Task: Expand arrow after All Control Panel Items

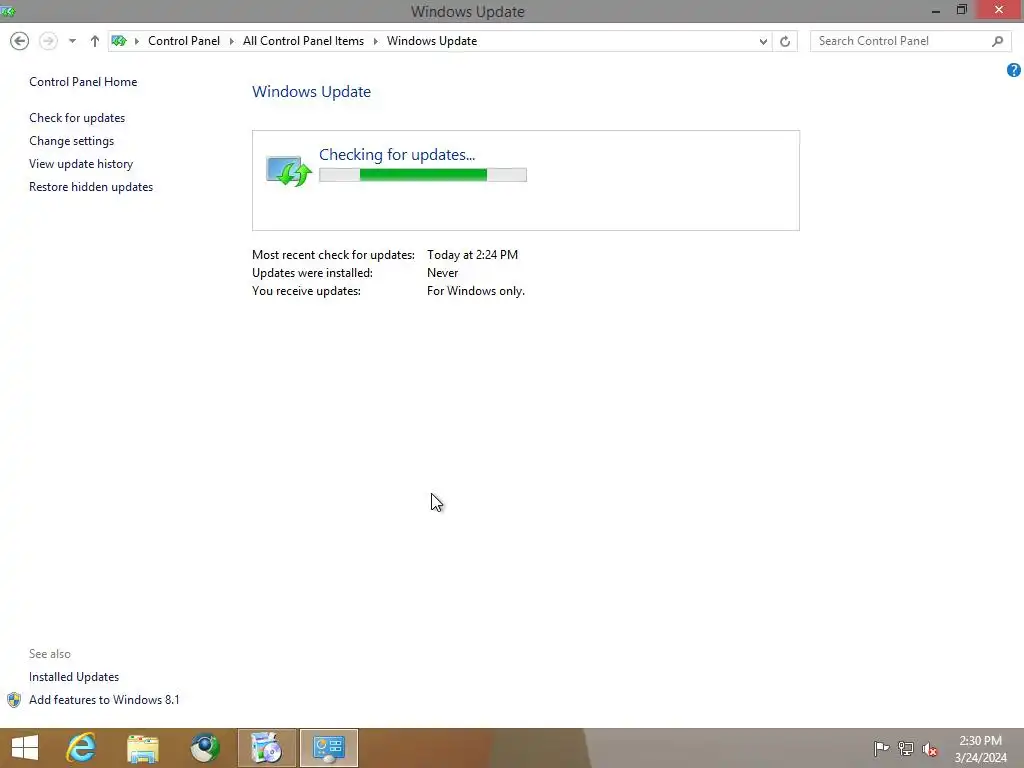Action: [x=376, y=41]
